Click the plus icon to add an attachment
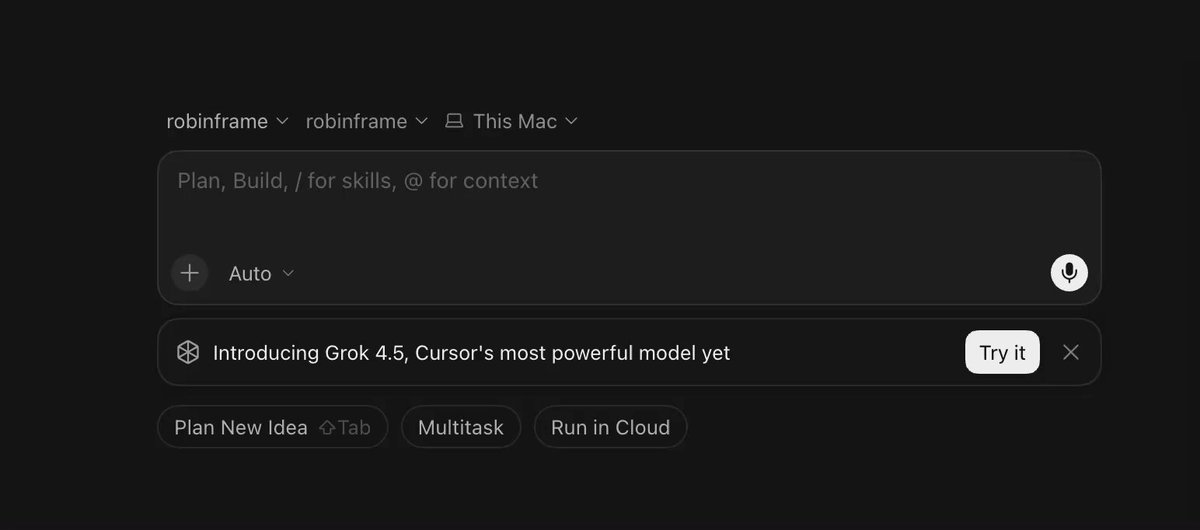Image resolution: width=1200 pixels, height=530 pixels. 189,273
